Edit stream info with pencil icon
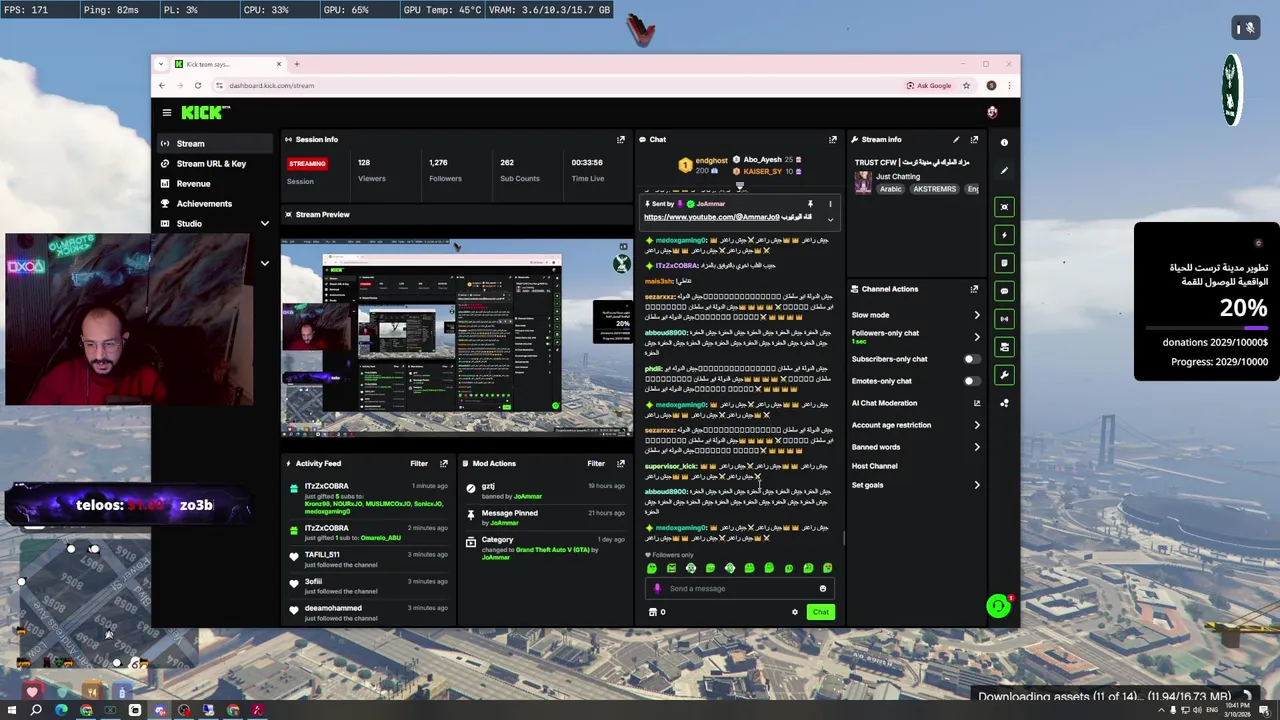The image size is (1280, 720). pos(956,139)
